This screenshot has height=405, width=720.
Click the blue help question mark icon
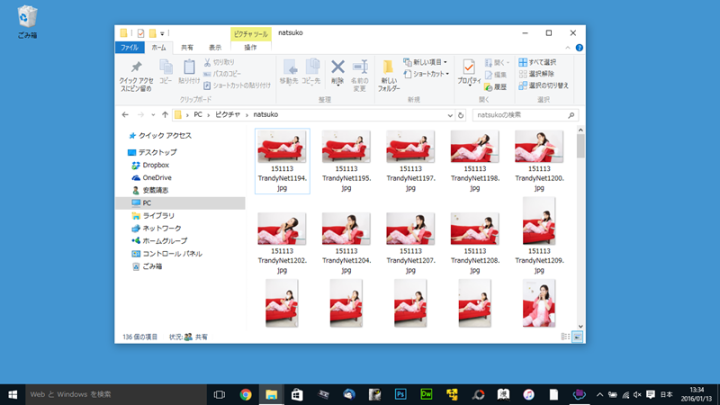tap(579, 48)
